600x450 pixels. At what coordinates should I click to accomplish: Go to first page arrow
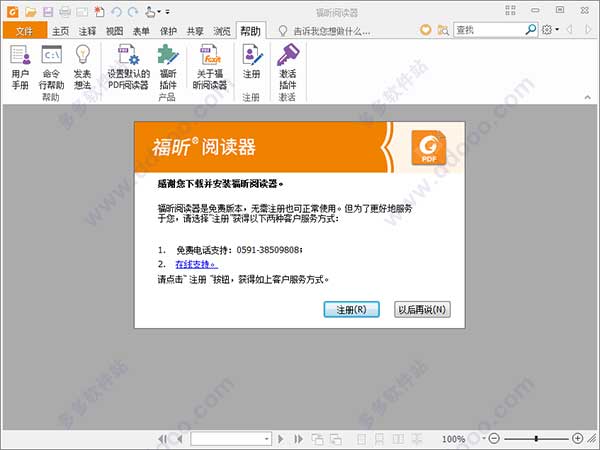[163, 439]
